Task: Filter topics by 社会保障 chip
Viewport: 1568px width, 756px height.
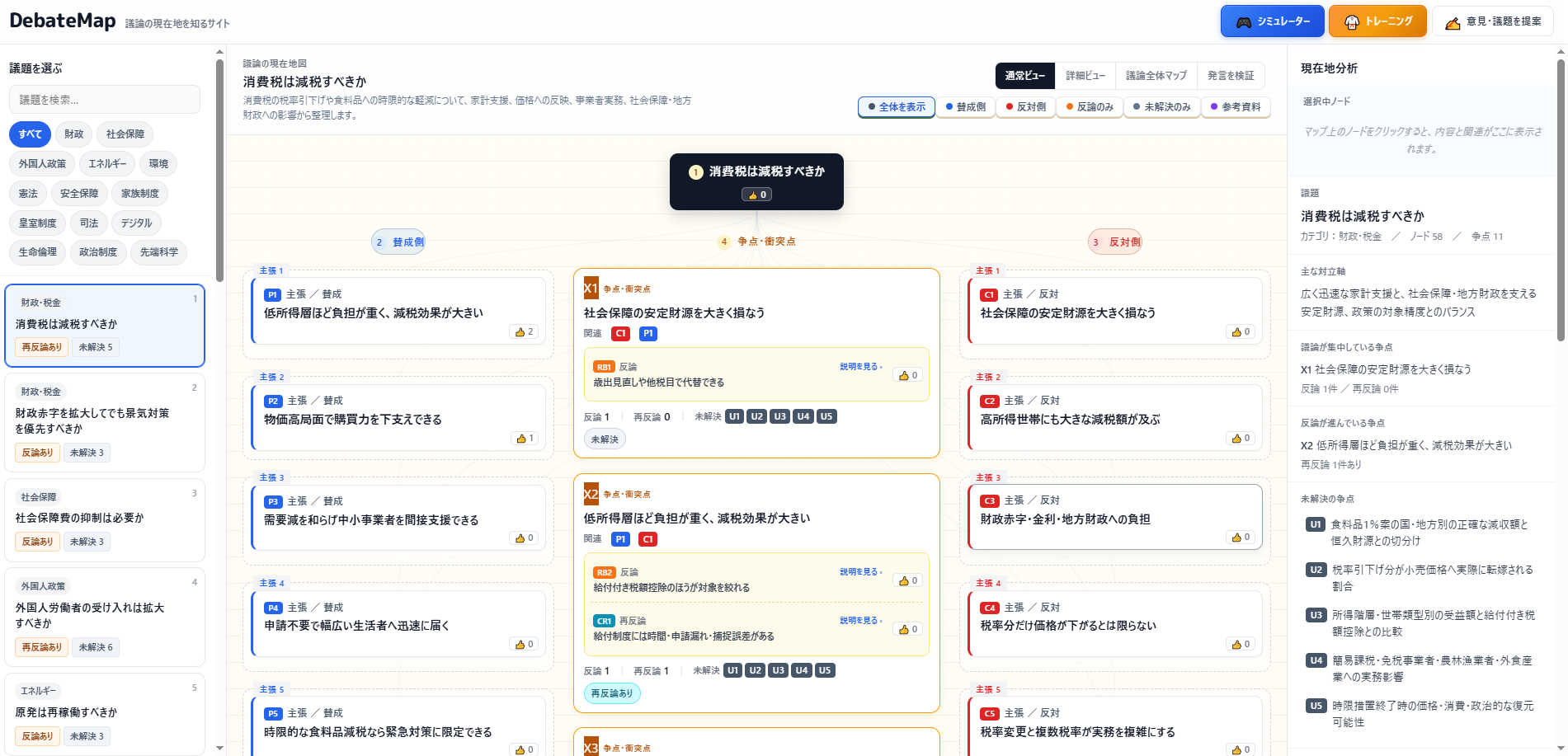Action: coord(125,134)
